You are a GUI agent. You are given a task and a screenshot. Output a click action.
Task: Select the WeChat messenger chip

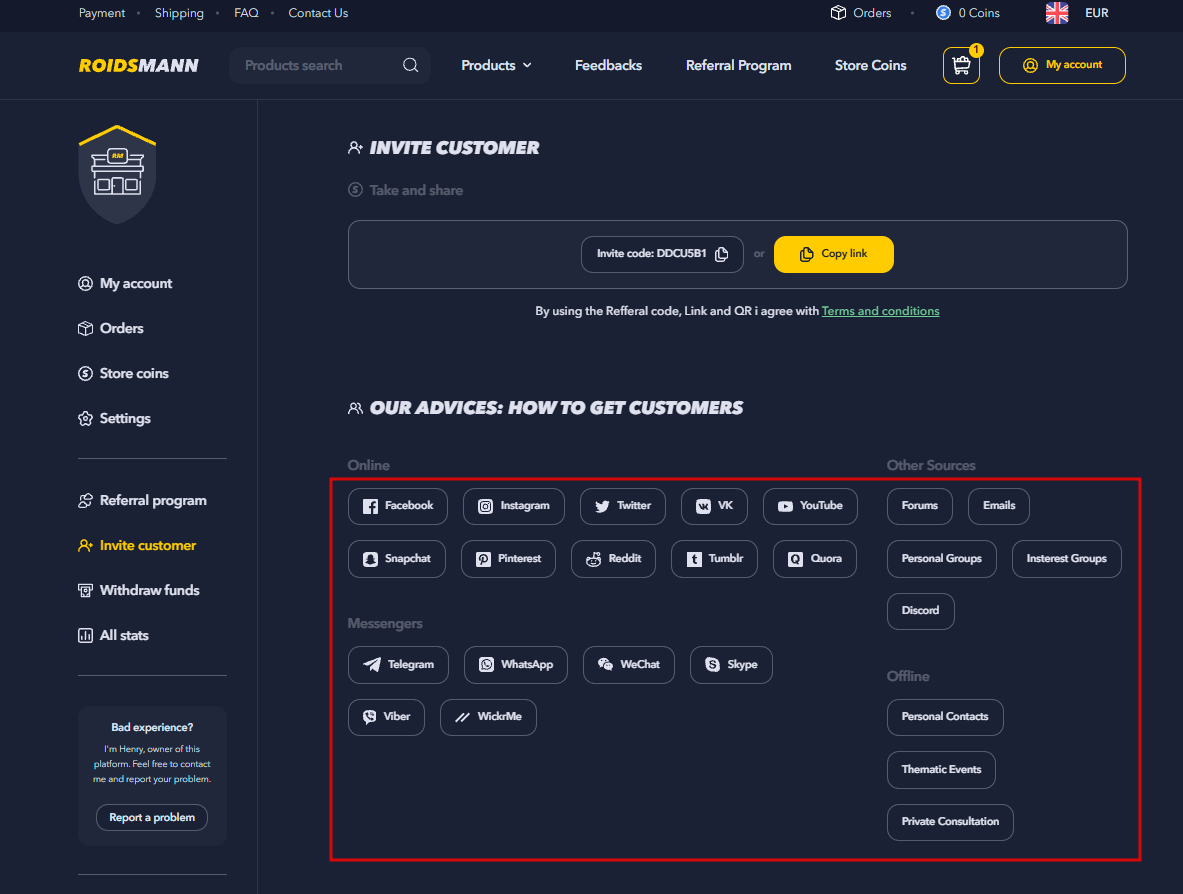click(x=628, y=665)
